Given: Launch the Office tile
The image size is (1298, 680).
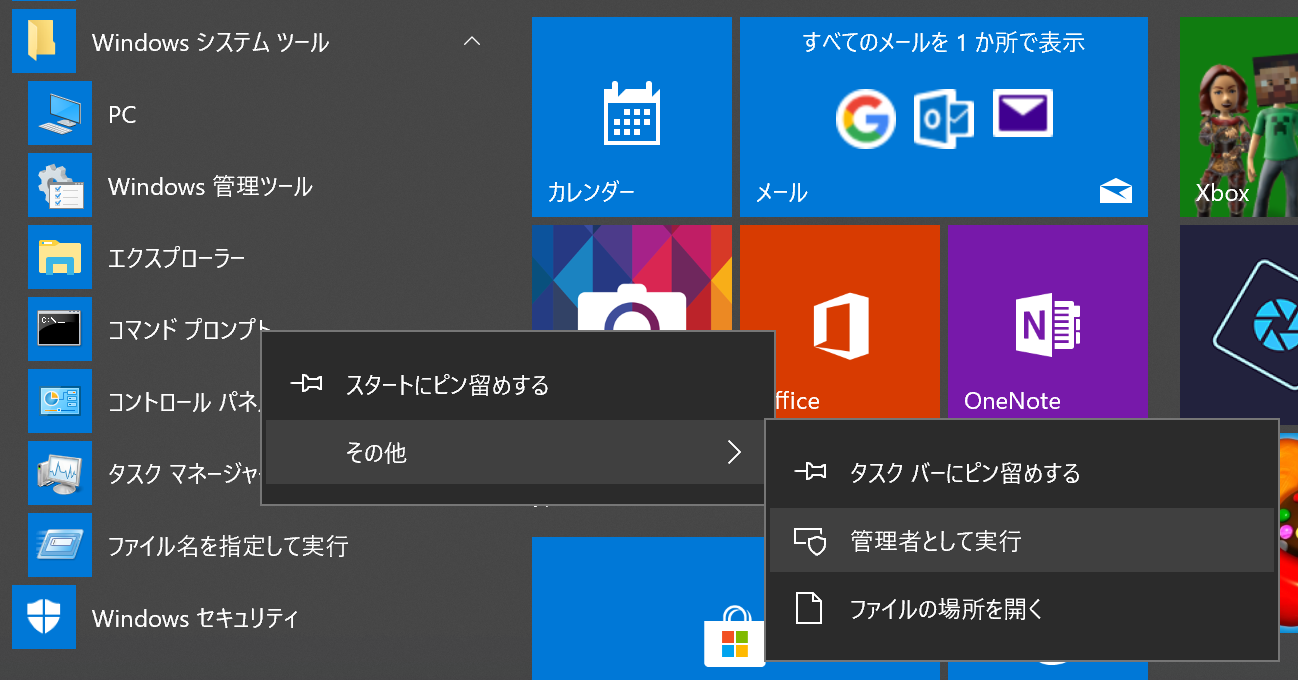Looking at the screenshot, I should [840, 322].
